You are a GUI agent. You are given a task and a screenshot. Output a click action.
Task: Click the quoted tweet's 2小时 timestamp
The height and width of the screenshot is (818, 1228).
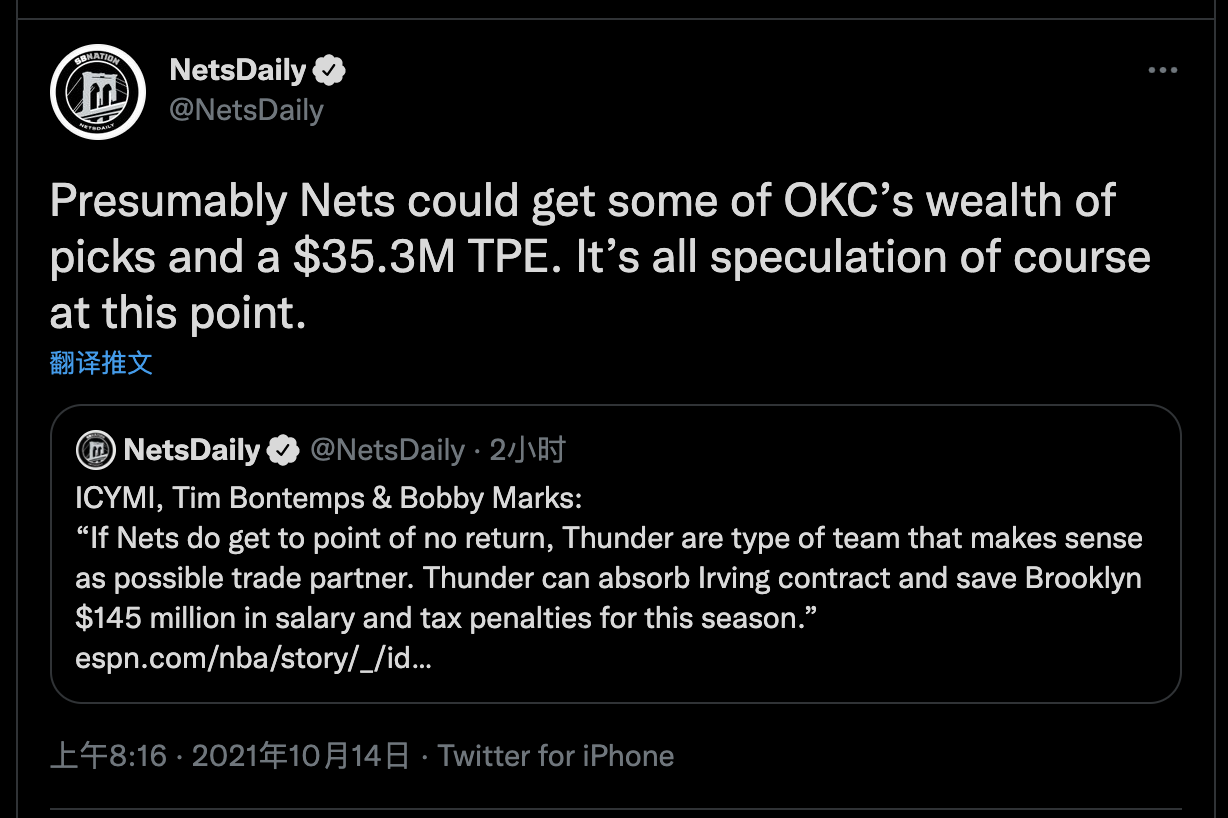(527, 451)
